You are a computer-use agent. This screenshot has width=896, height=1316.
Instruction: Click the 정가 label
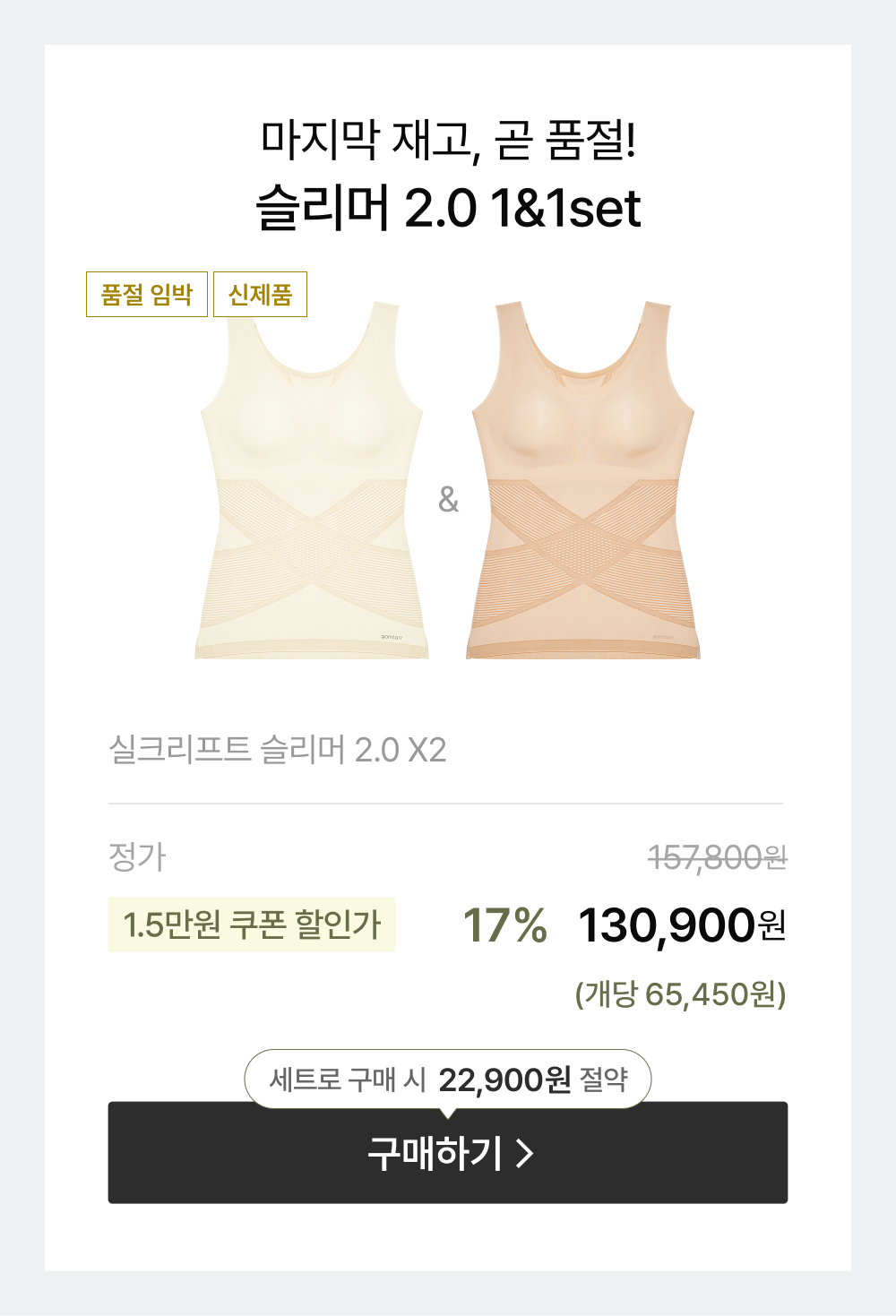137,857
